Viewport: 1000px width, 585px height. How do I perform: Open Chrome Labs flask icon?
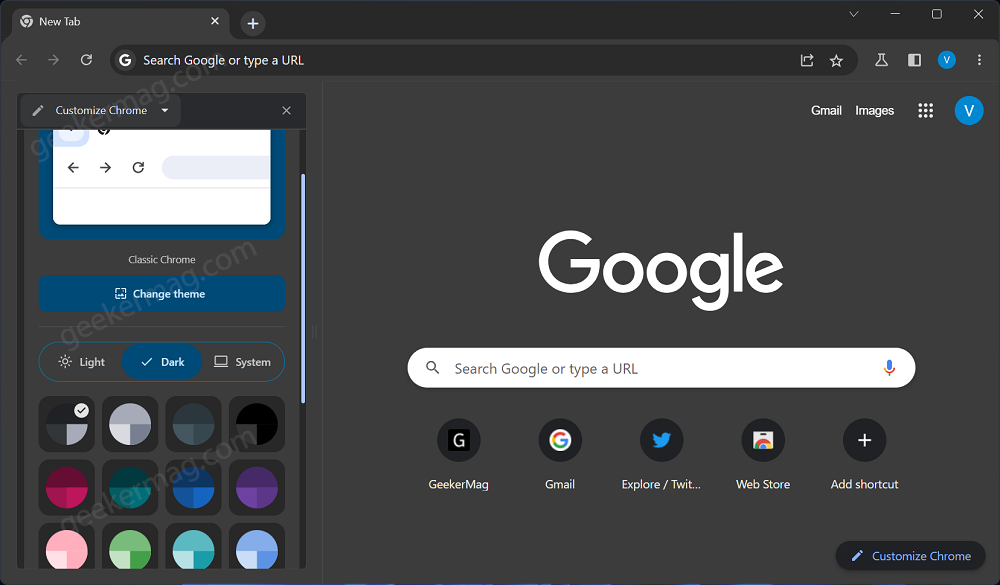881,60
